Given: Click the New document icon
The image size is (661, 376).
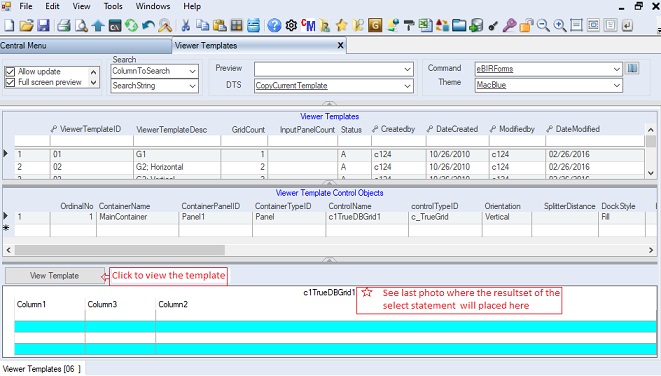Looking at the screenshot, I should click(x=9, y=26).
